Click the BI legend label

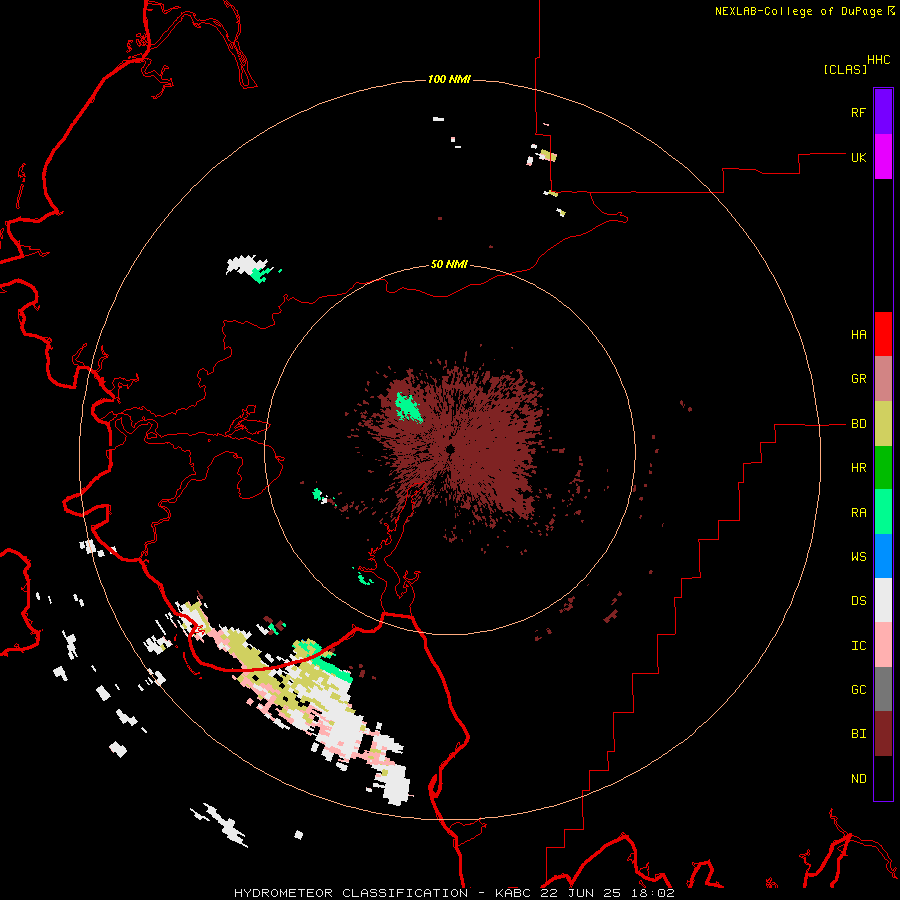[858, 734]
